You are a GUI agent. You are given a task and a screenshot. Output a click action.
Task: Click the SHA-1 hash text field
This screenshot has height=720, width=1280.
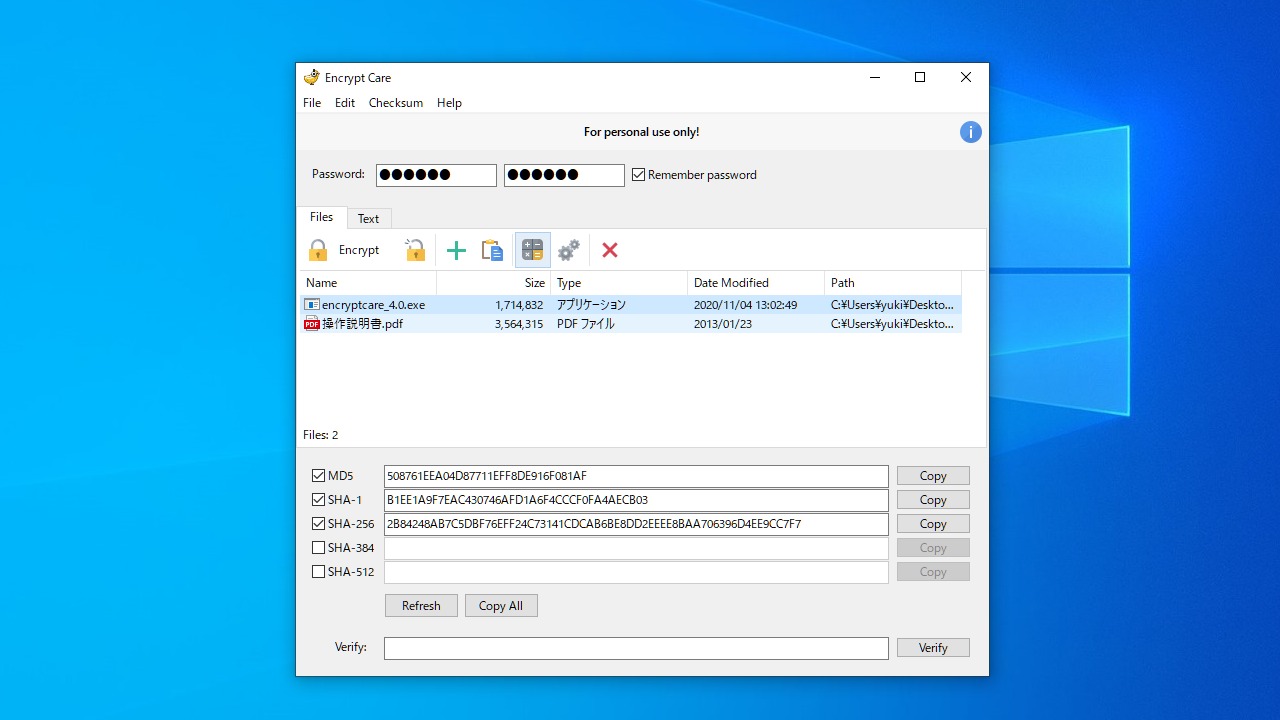(636, 500)
